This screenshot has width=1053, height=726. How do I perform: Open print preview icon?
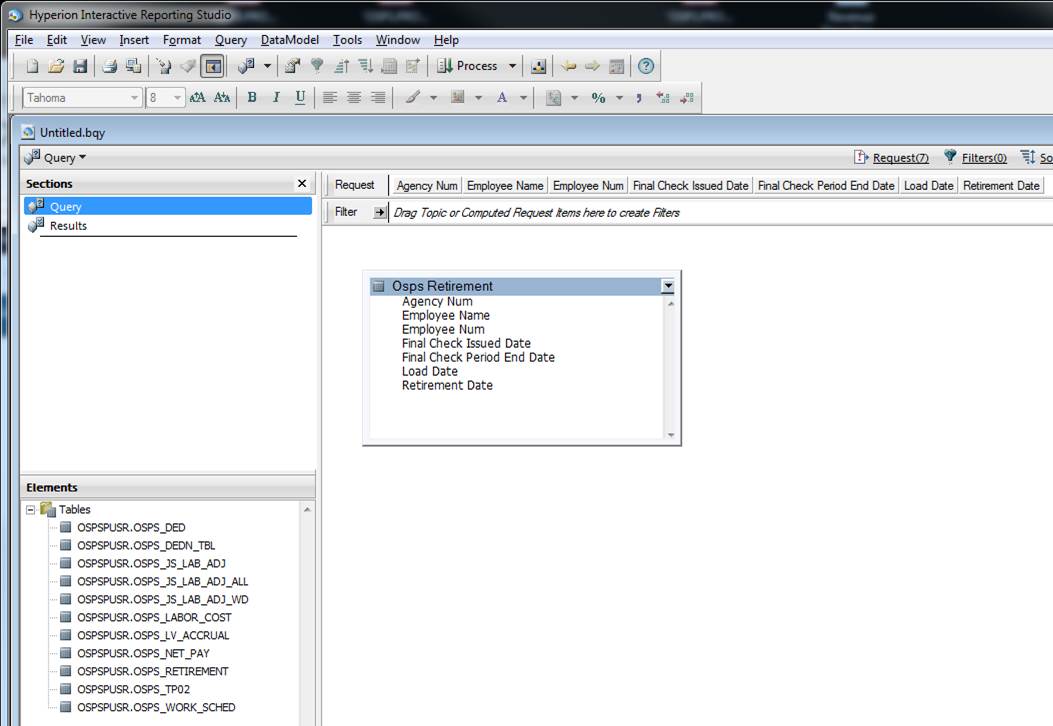pos(133,66)
